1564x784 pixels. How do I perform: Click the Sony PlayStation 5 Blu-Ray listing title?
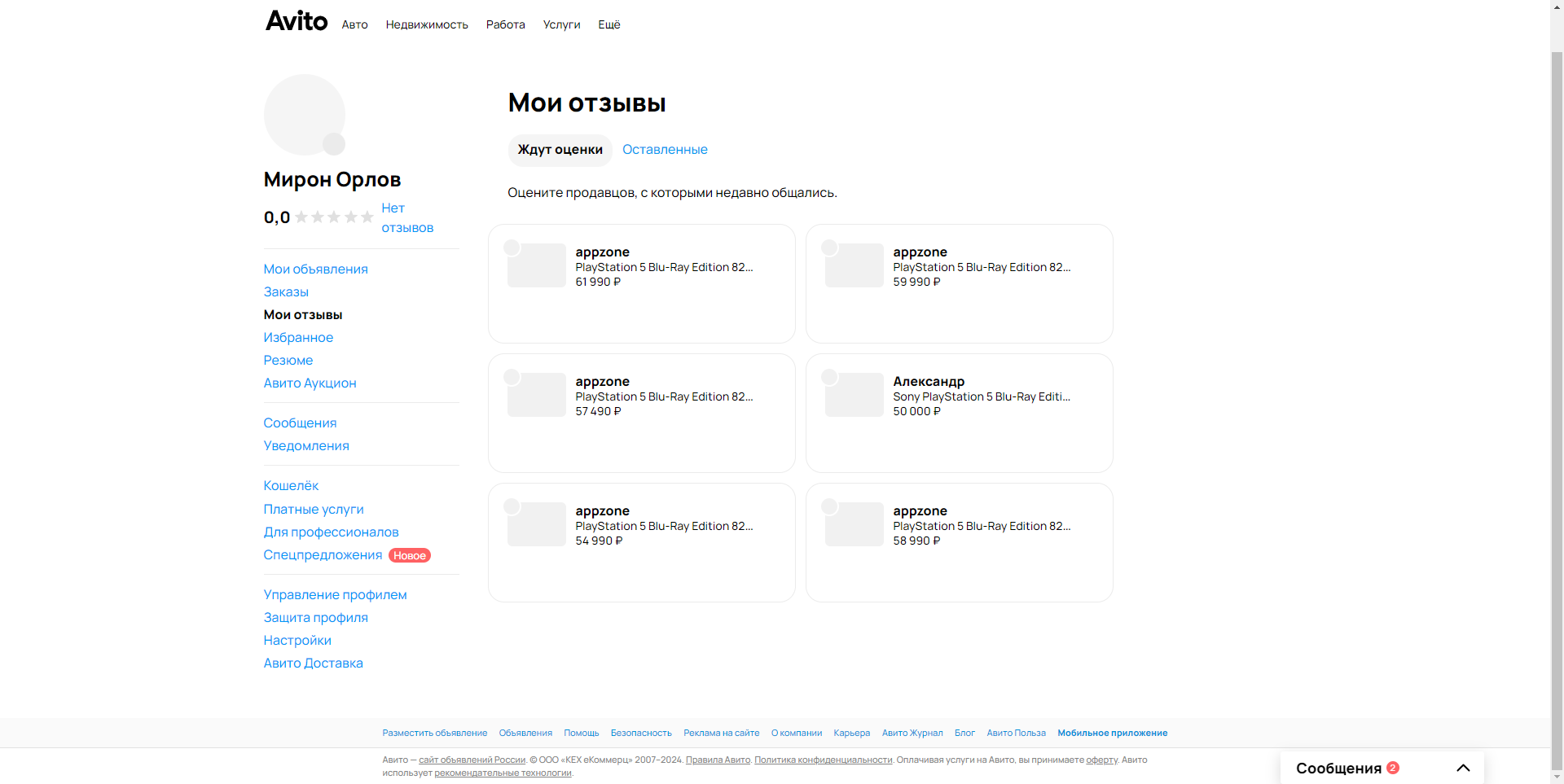(x=982, y=397)
